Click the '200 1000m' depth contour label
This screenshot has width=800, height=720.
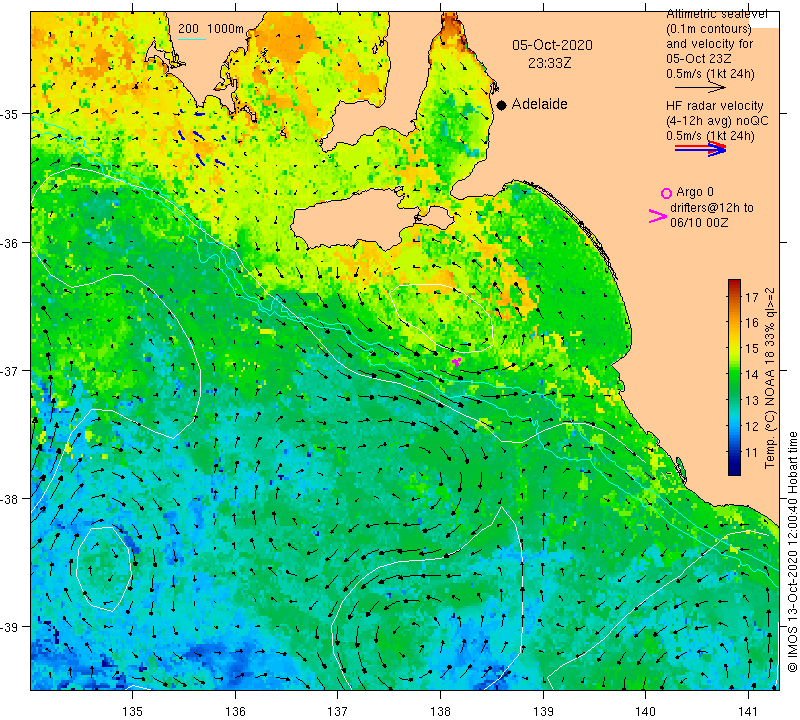point(211,29)
